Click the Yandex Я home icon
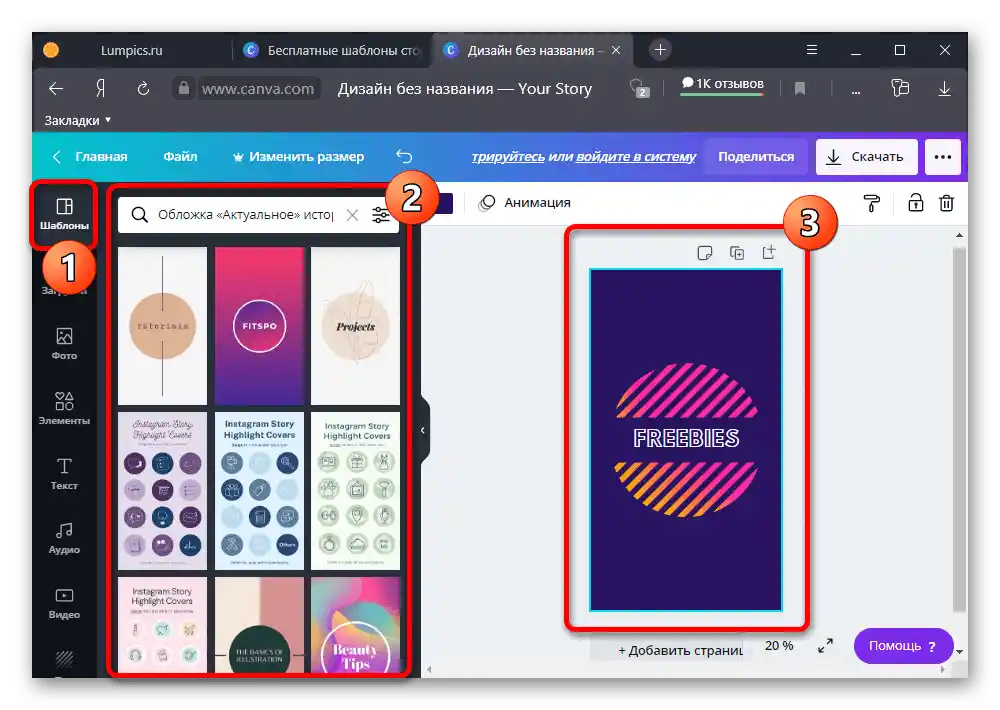This screenshot has height=710, width=1000. 100,89
